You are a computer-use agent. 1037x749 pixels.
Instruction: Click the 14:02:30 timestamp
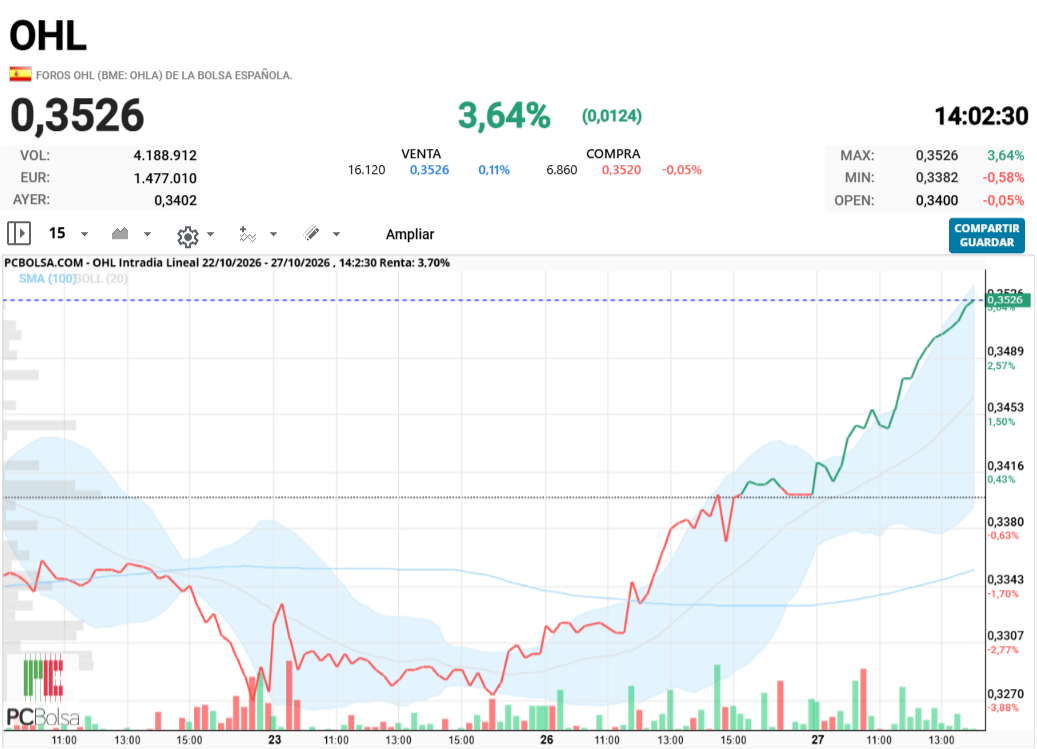[x=981, y=116]
